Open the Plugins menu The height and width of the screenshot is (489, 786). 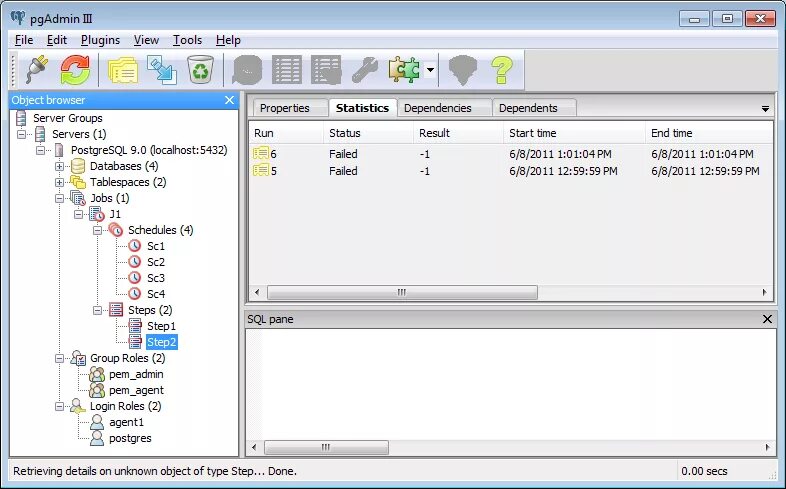click(100, 40)
